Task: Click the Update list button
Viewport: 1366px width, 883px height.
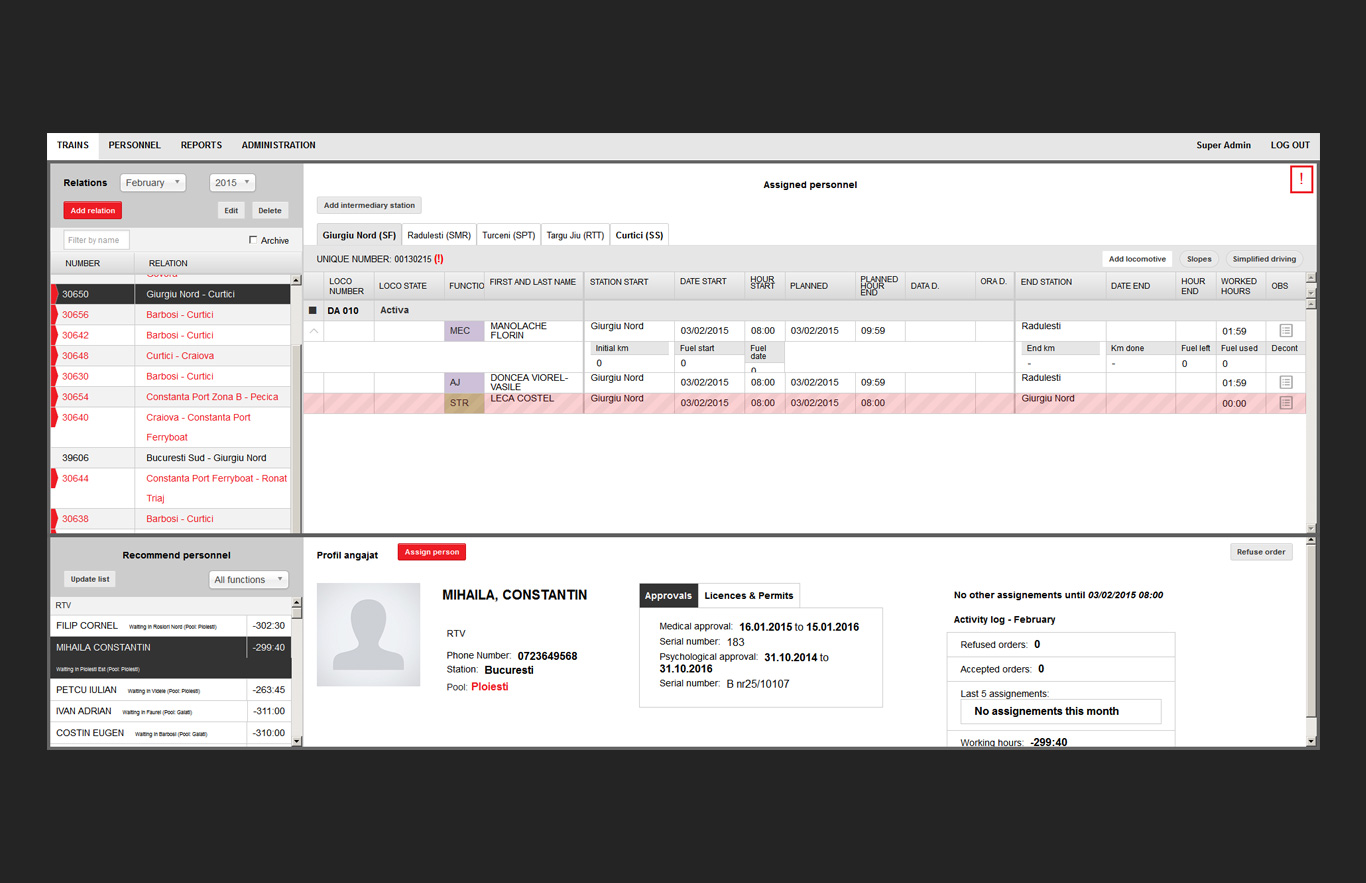Action: point(91,579)
